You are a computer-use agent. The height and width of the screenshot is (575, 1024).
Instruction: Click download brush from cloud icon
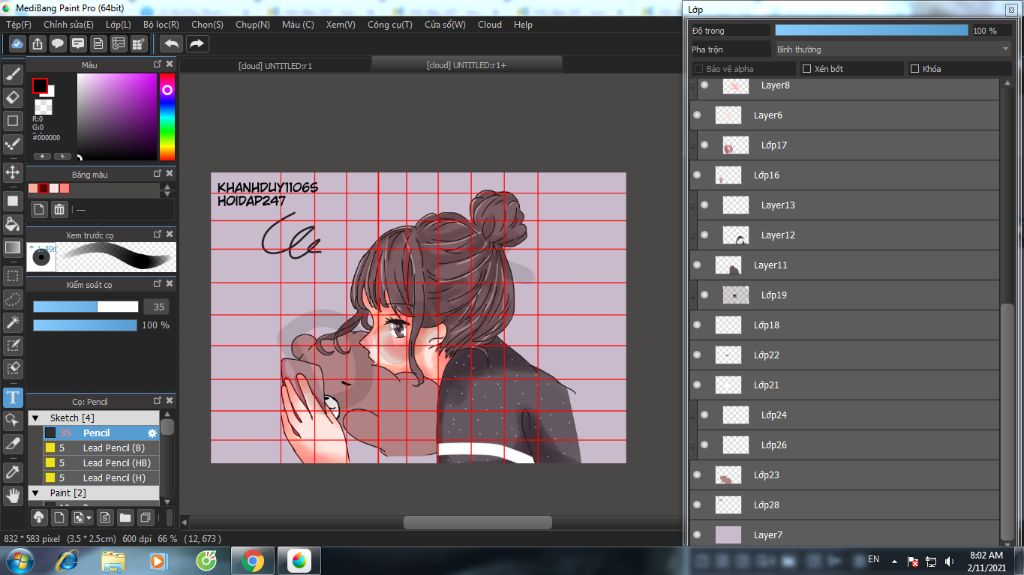pyautogui.click(x=39, y=518)
